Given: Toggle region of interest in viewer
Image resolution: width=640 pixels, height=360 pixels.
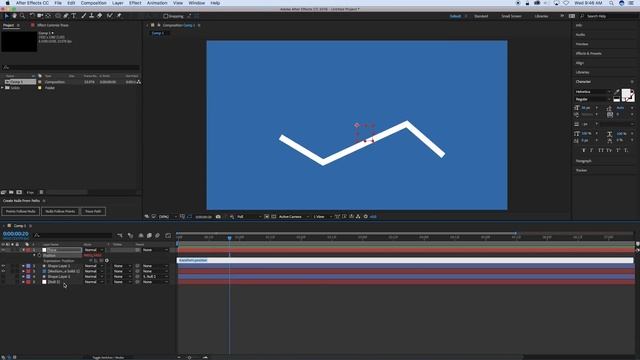Looking at the screenshot, I should (x=267, y=217).
